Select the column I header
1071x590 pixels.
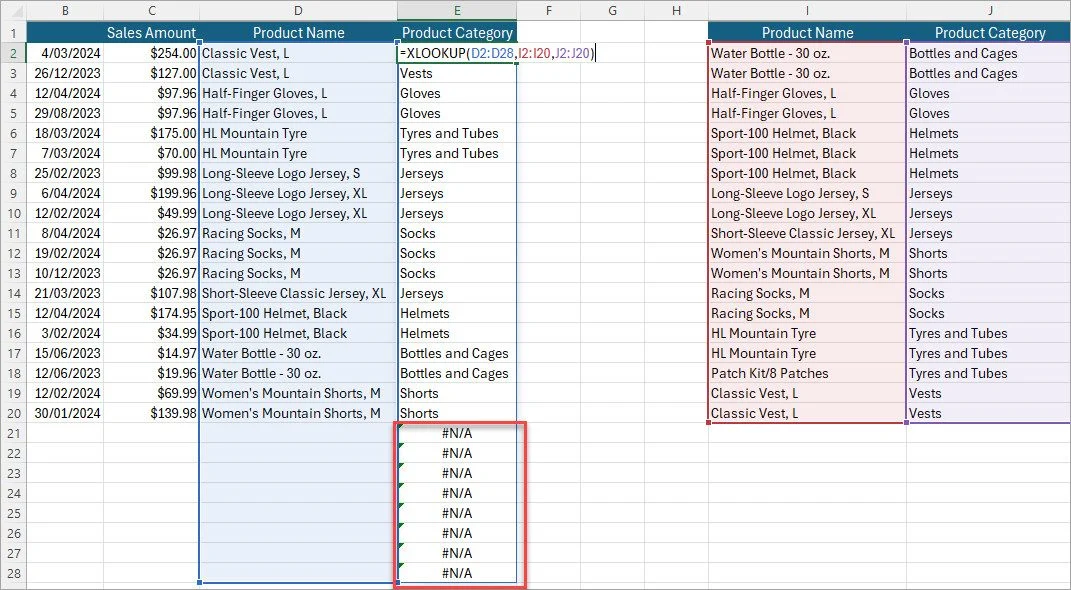(x=807, y=10)
